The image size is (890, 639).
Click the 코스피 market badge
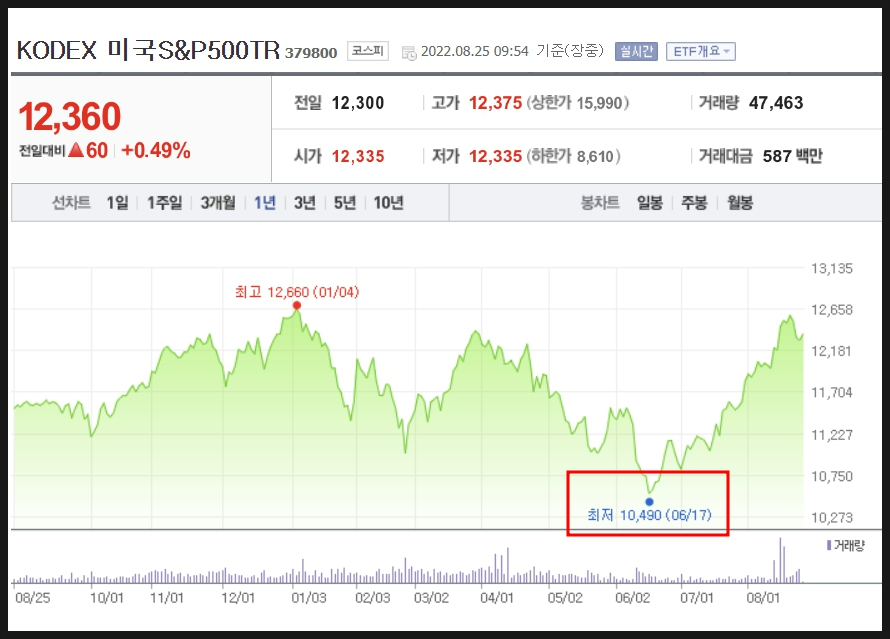click(x=368, y=51)
